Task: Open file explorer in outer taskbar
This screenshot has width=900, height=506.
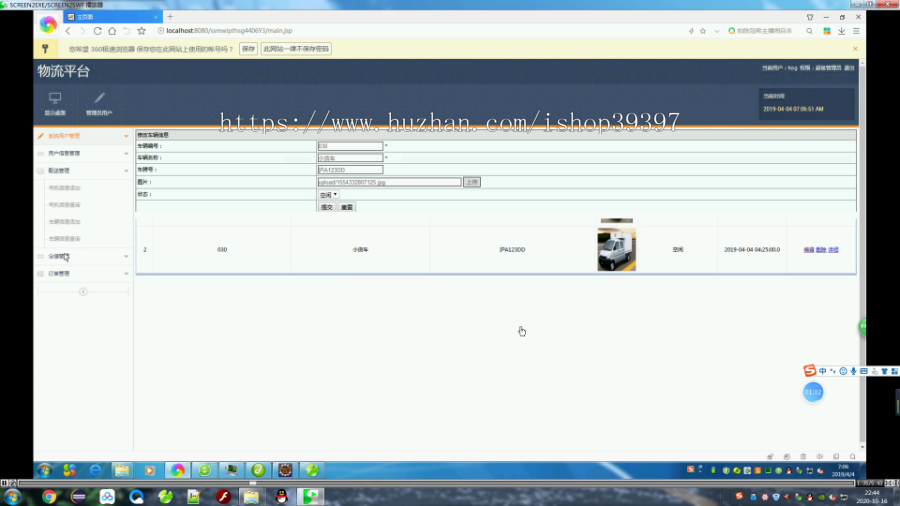Action: [x=251, y=496]
